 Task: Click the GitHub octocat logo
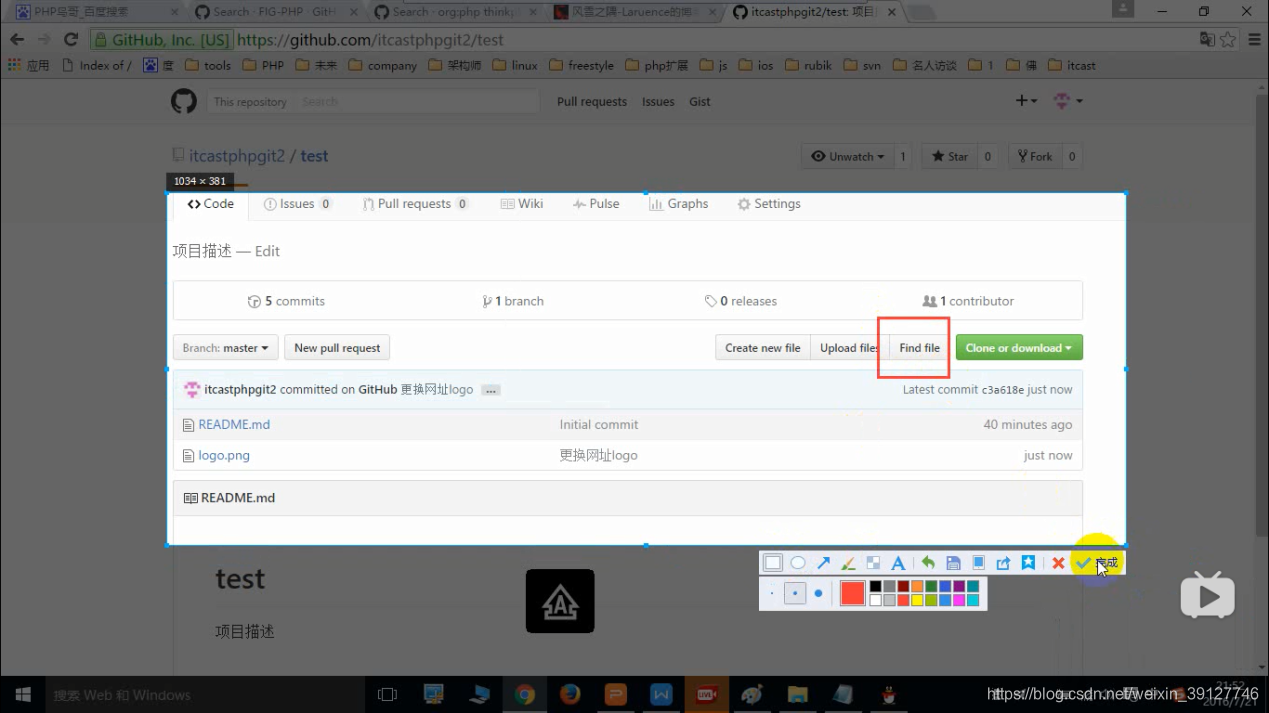[x=183, y=101]
